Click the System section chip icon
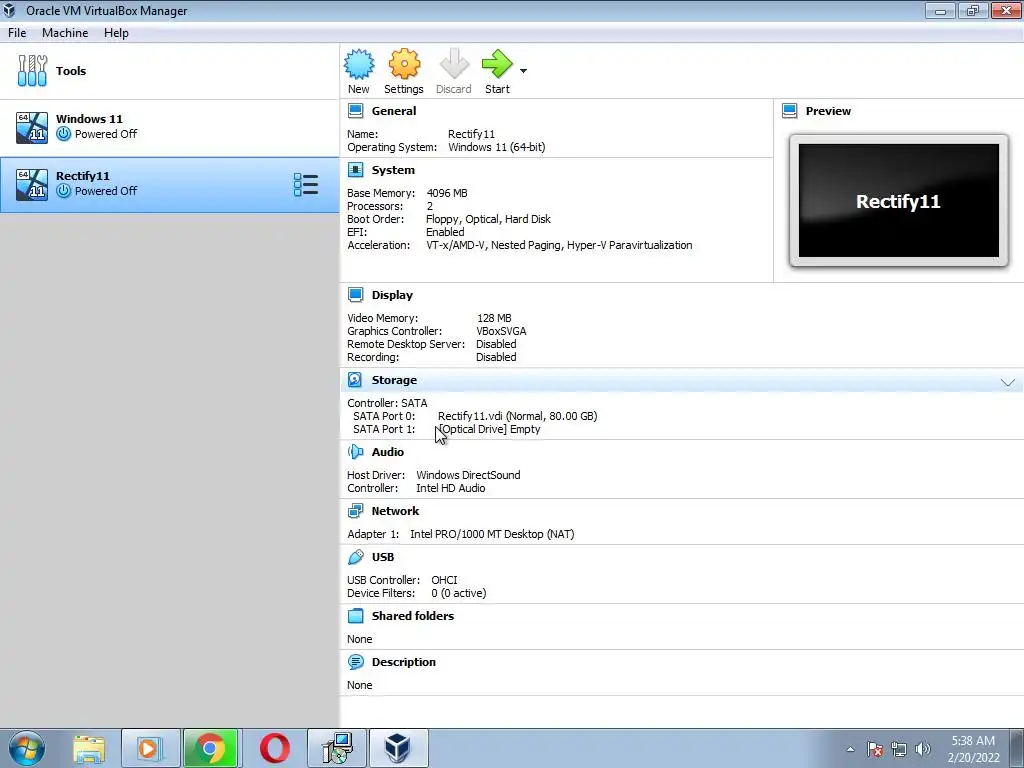The image size is (1024, 768). [355, 170]
